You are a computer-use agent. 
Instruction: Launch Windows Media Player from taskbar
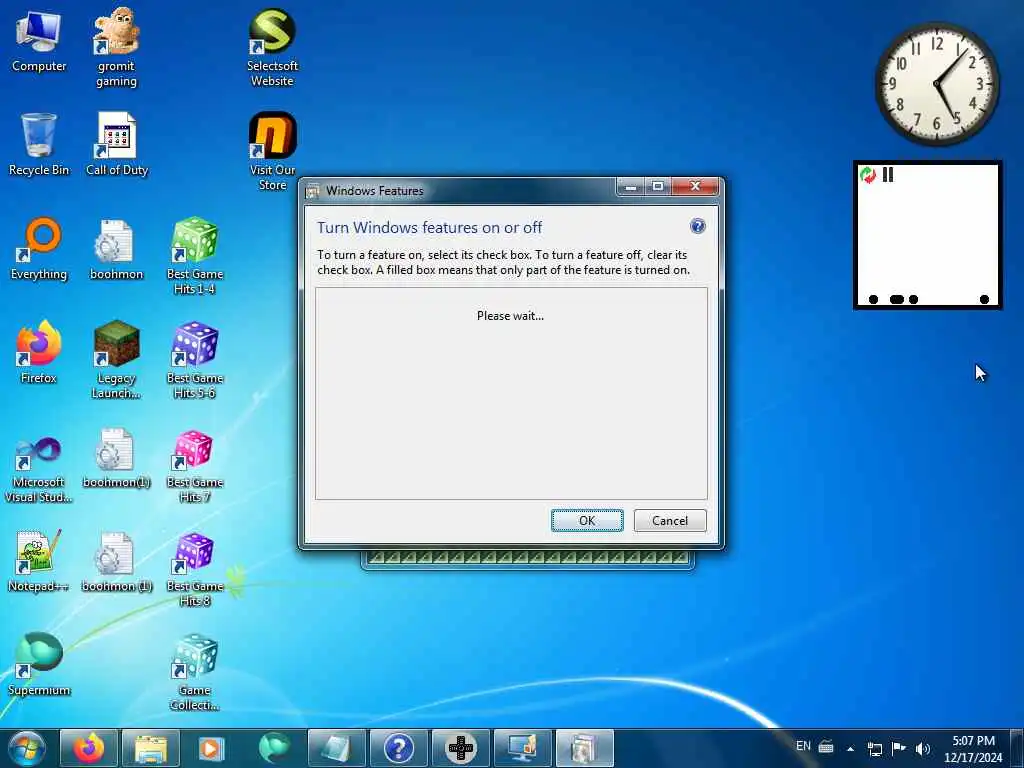[x=211, y=748]
